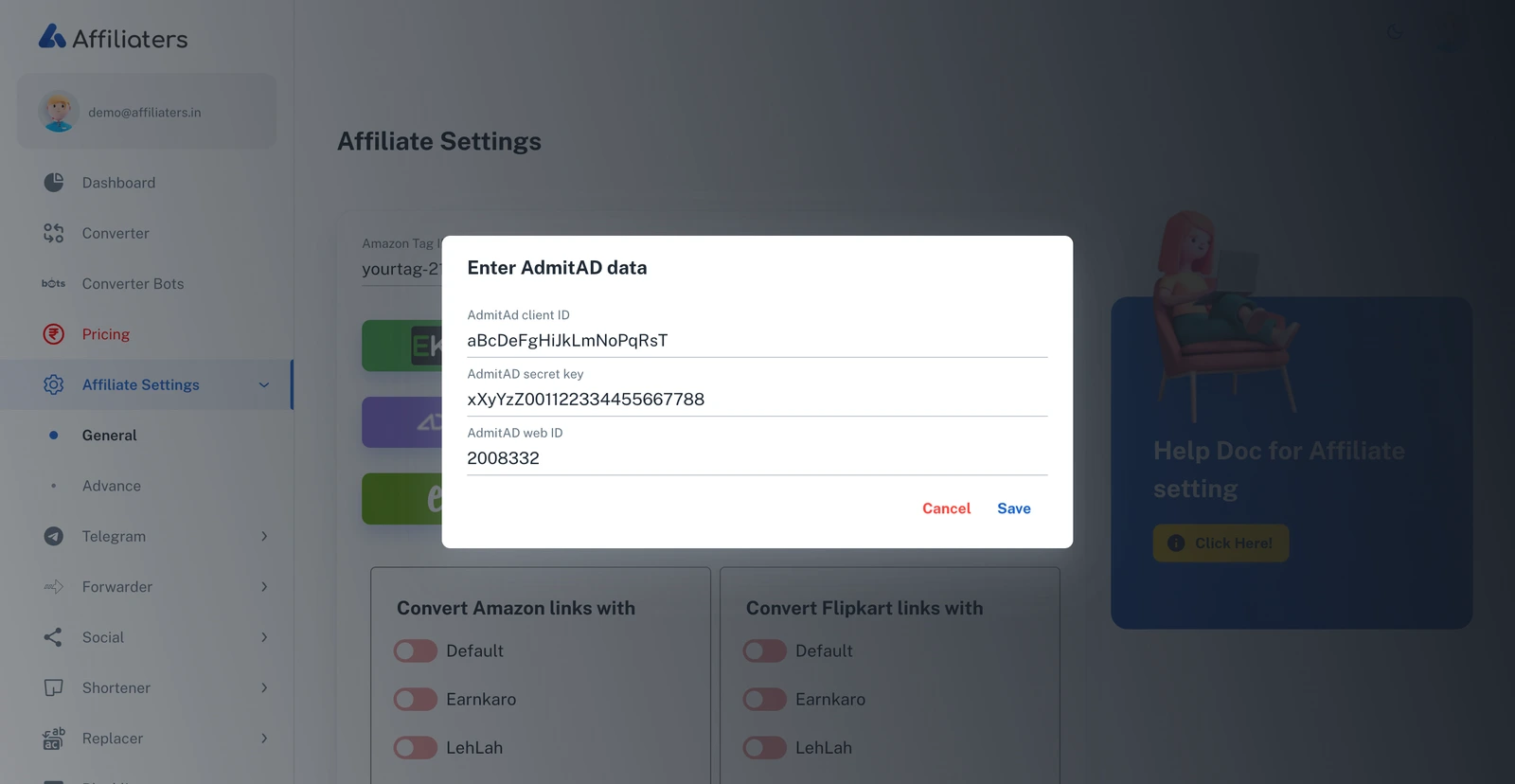The height and width of the screenshot is (784, 1515).
Task: Click the Affiliate Settings gear icon
Action: point(54,384)
